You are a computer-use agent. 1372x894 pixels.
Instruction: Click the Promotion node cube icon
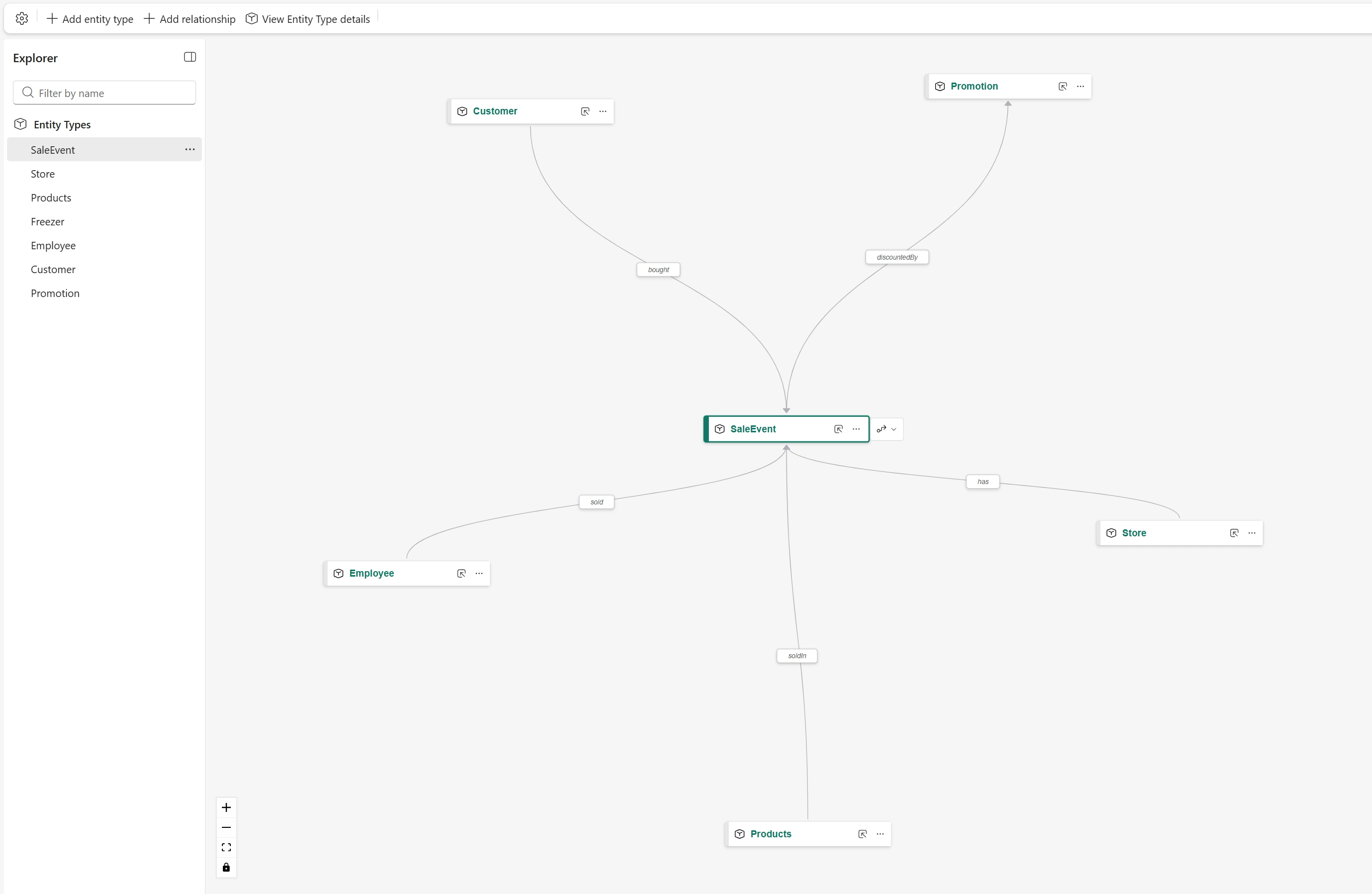pyautogui.click(x=940, y=87)
